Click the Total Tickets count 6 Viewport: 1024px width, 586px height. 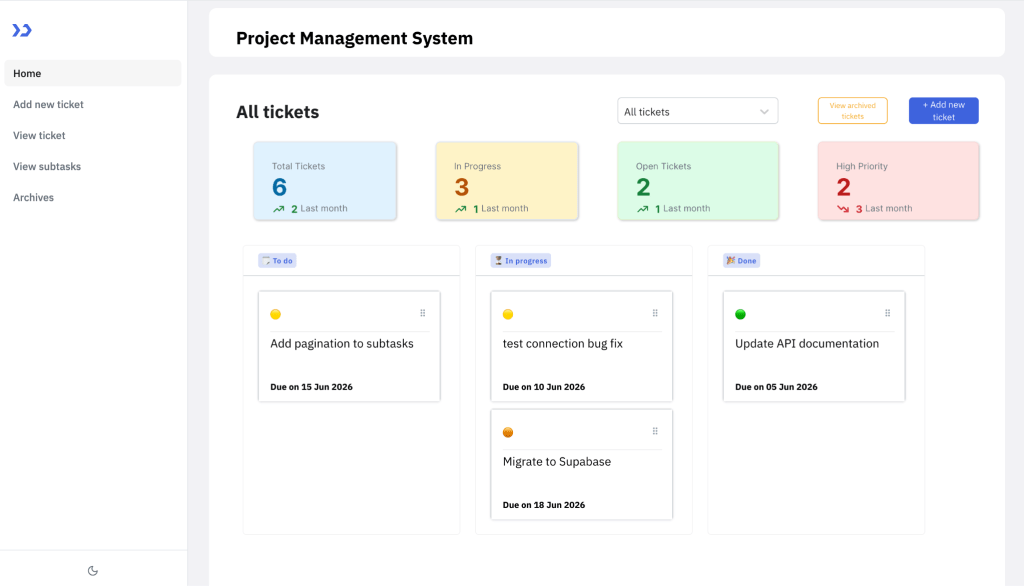coord(280,187)
